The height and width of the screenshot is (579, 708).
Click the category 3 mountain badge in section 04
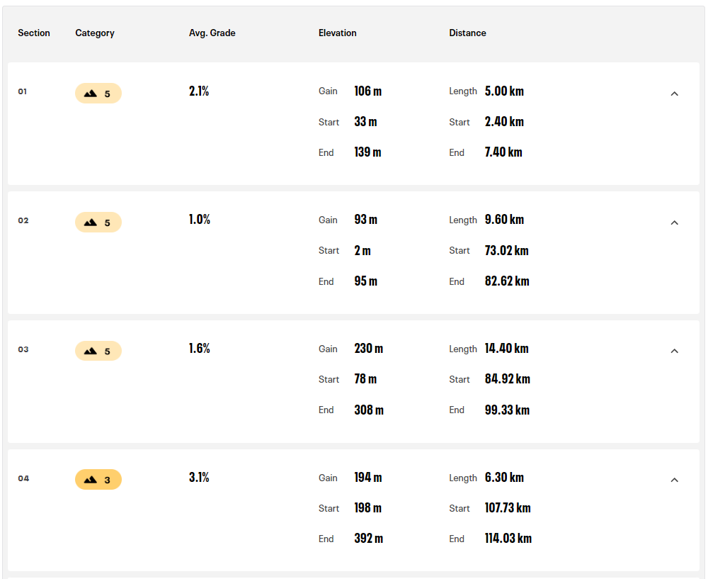coord(98,480)
